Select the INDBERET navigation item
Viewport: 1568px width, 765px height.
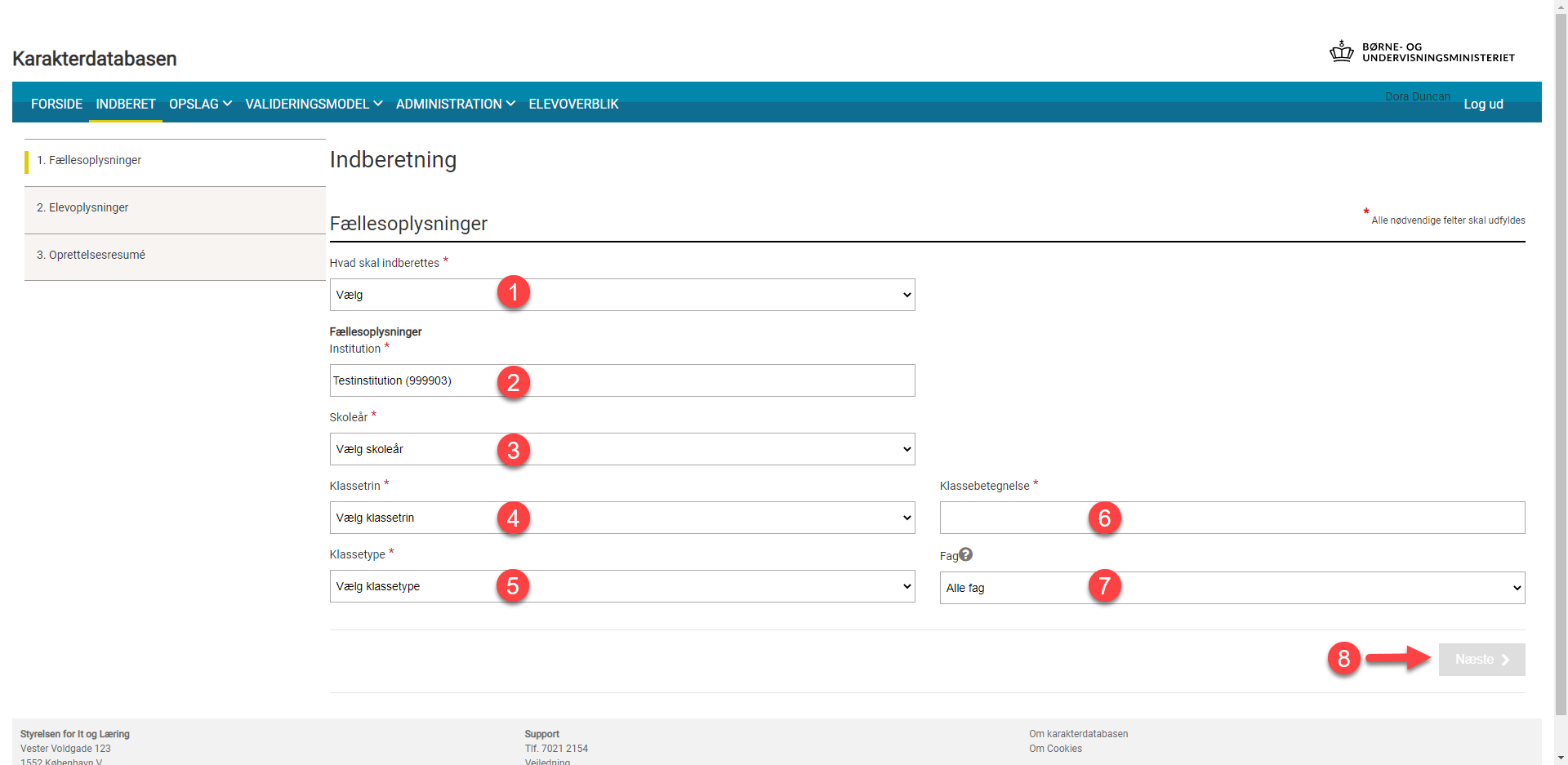pos(126,104)
